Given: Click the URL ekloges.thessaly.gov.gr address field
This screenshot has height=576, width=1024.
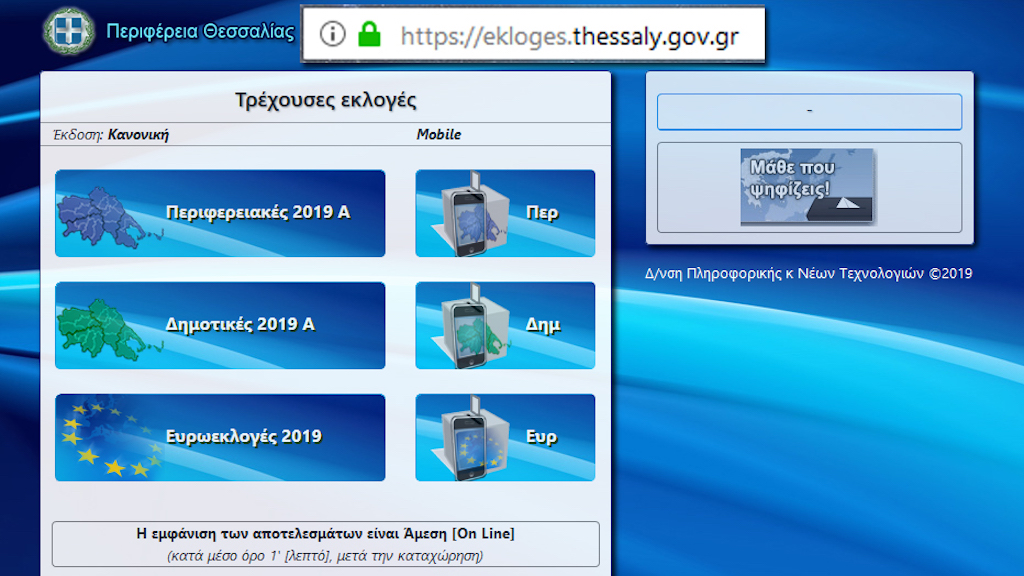Looking at the screenshot, I should [x=569, y=37].
